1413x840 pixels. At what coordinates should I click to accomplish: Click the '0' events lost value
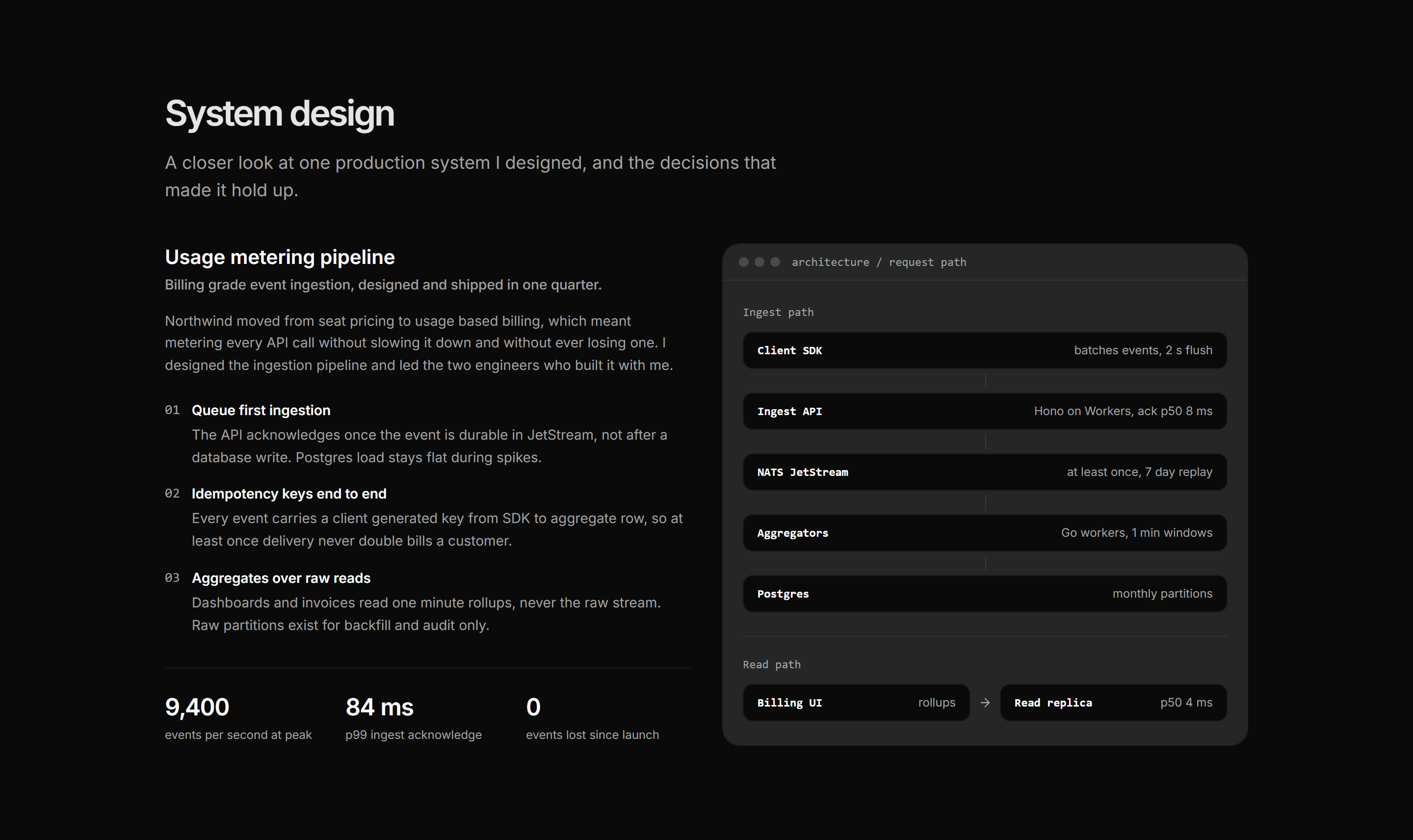click(533, 707)
